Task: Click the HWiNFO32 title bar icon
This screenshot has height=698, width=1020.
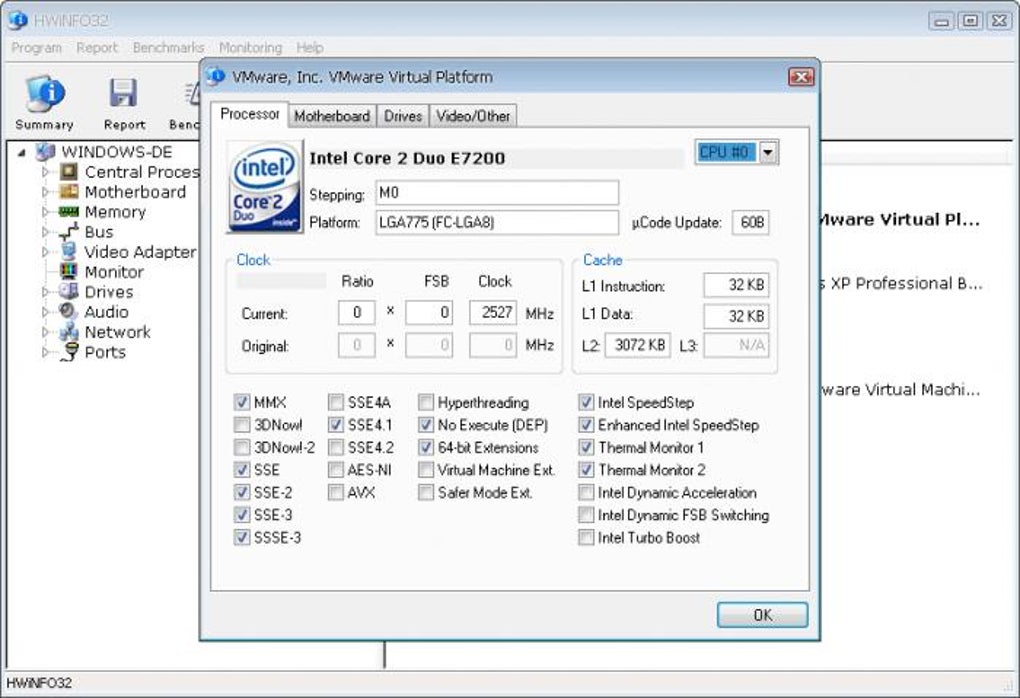Action: tap(18, 20)
